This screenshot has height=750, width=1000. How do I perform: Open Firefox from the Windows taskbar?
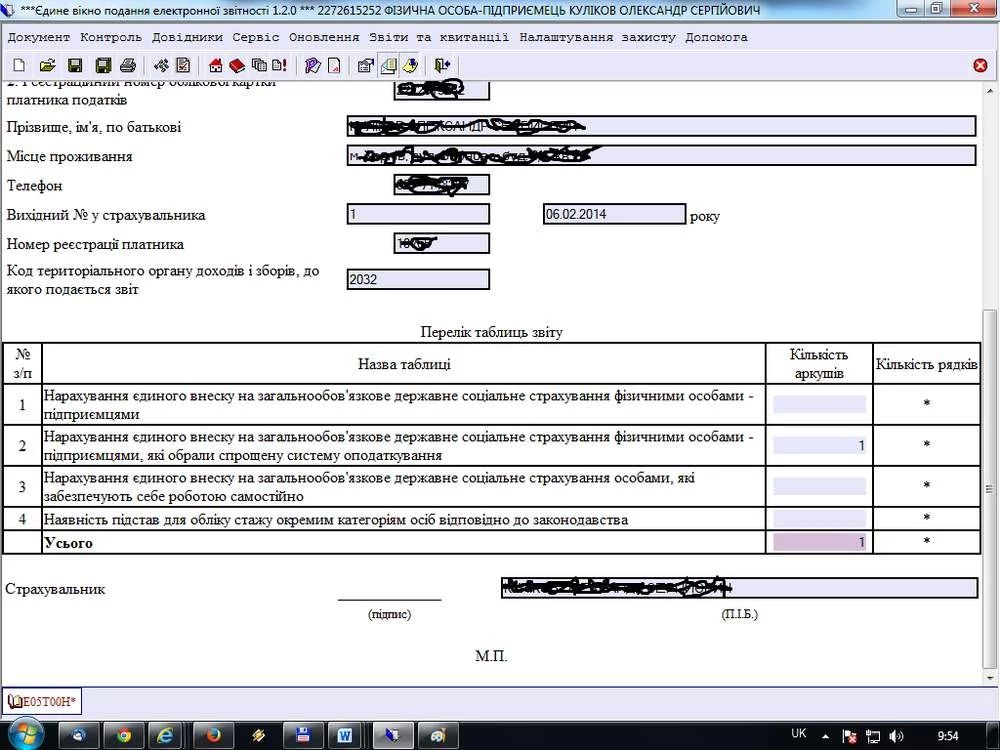(x=213, y=735)
